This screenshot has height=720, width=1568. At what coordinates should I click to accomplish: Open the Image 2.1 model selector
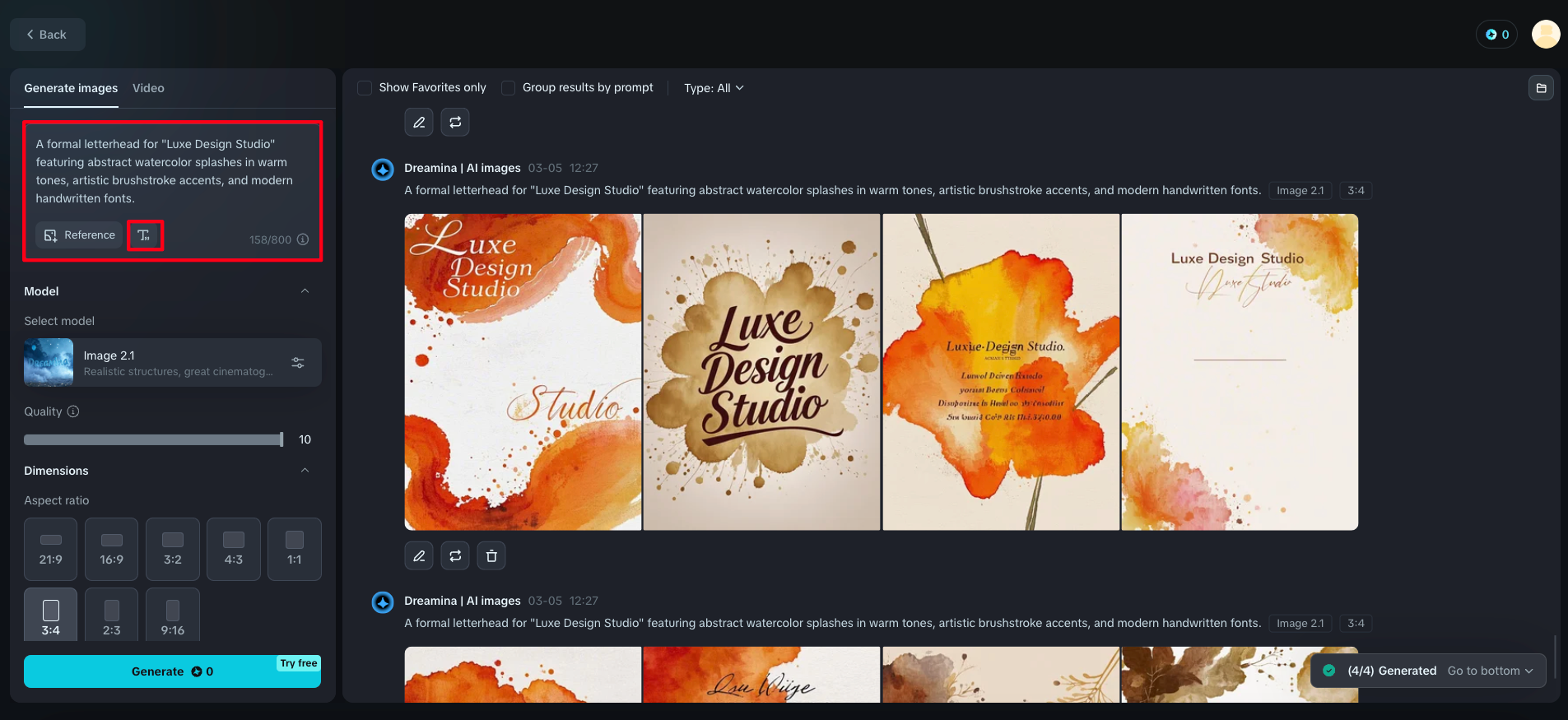(x=172, y=363)
